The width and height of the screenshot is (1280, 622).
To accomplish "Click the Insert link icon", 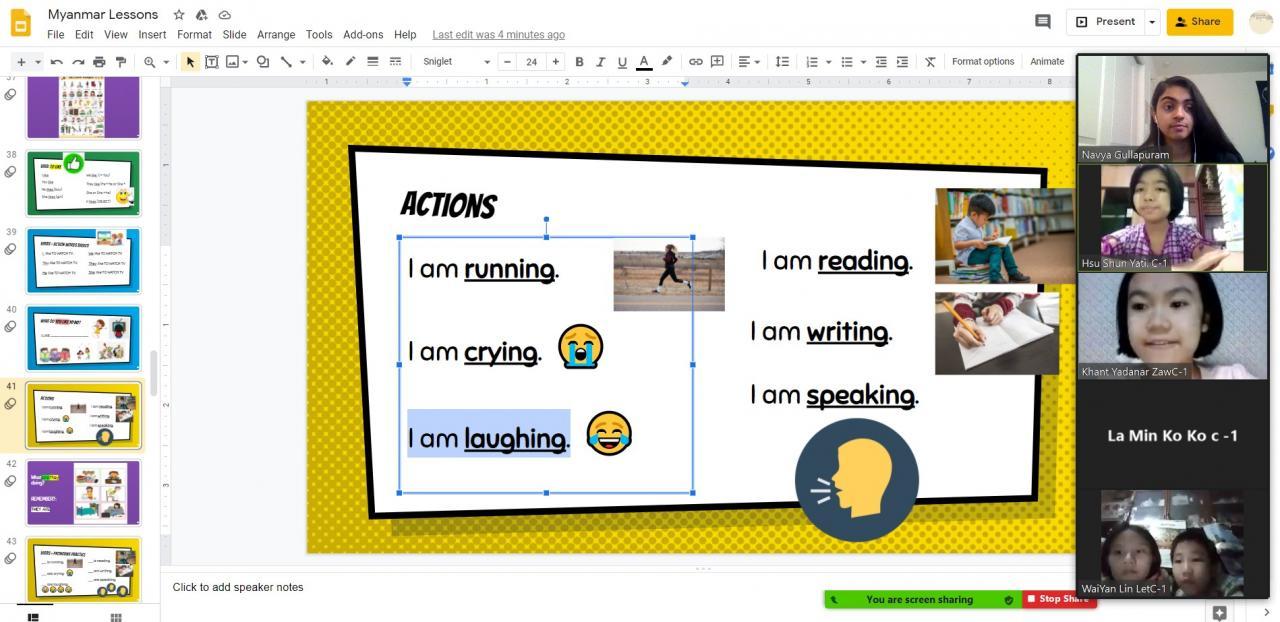I will click(x=695, y=62).
